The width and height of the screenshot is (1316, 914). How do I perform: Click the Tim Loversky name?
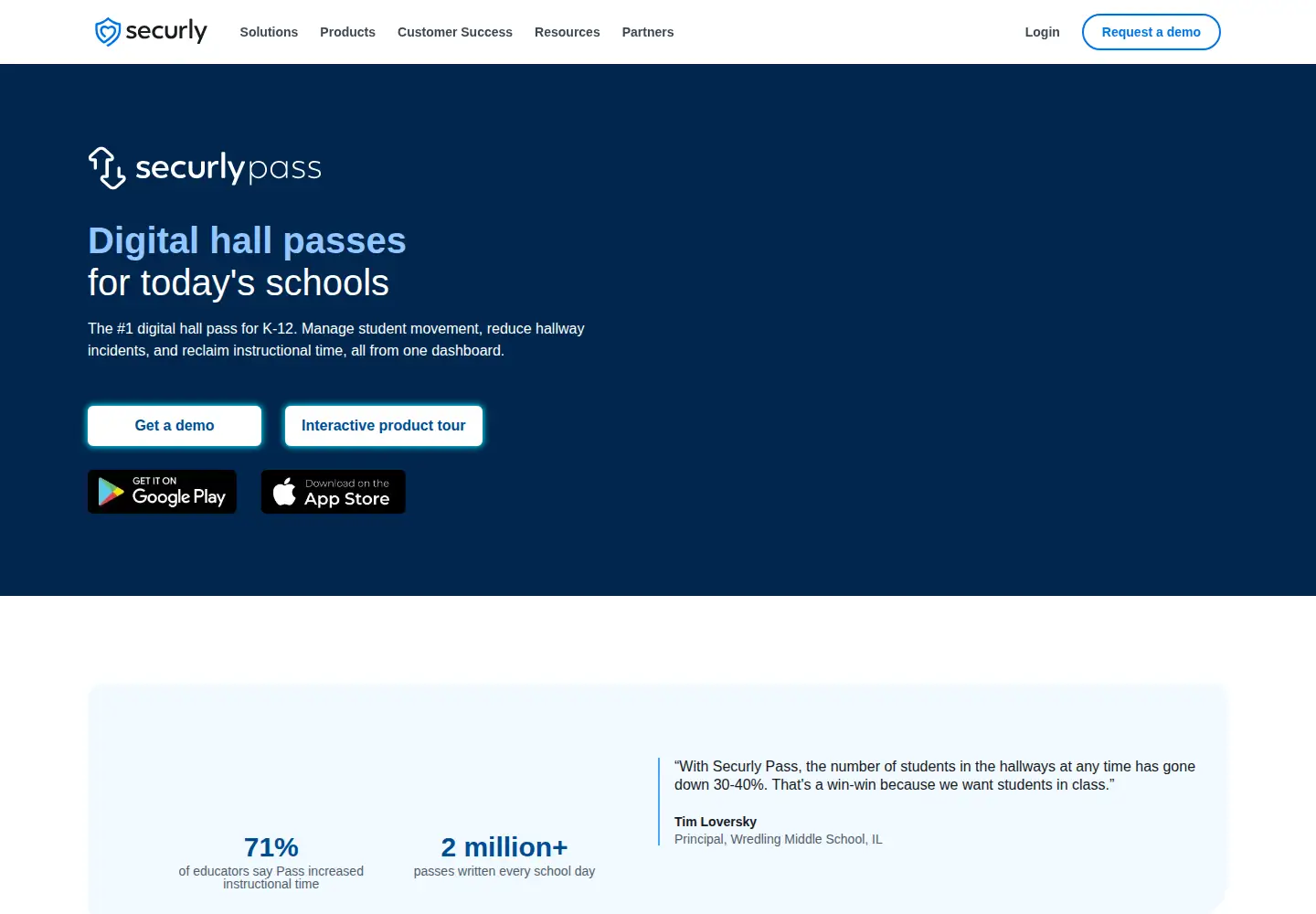[716, 822]
